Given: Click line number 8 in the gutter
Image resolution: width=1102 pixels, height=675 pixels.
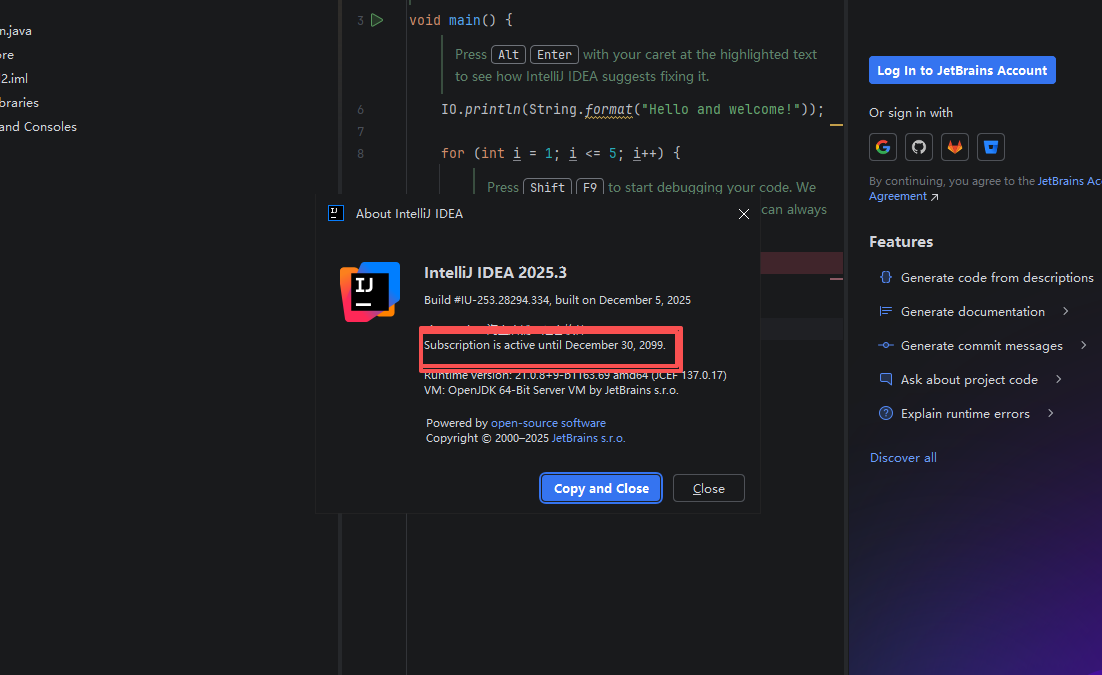Looking at the screenshot, I should click(361, 153).
